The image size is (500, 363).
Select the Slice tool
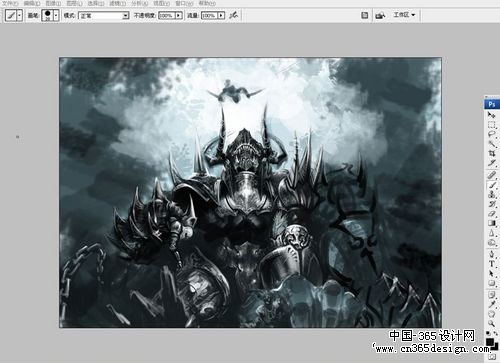click(x=492, y=163)
